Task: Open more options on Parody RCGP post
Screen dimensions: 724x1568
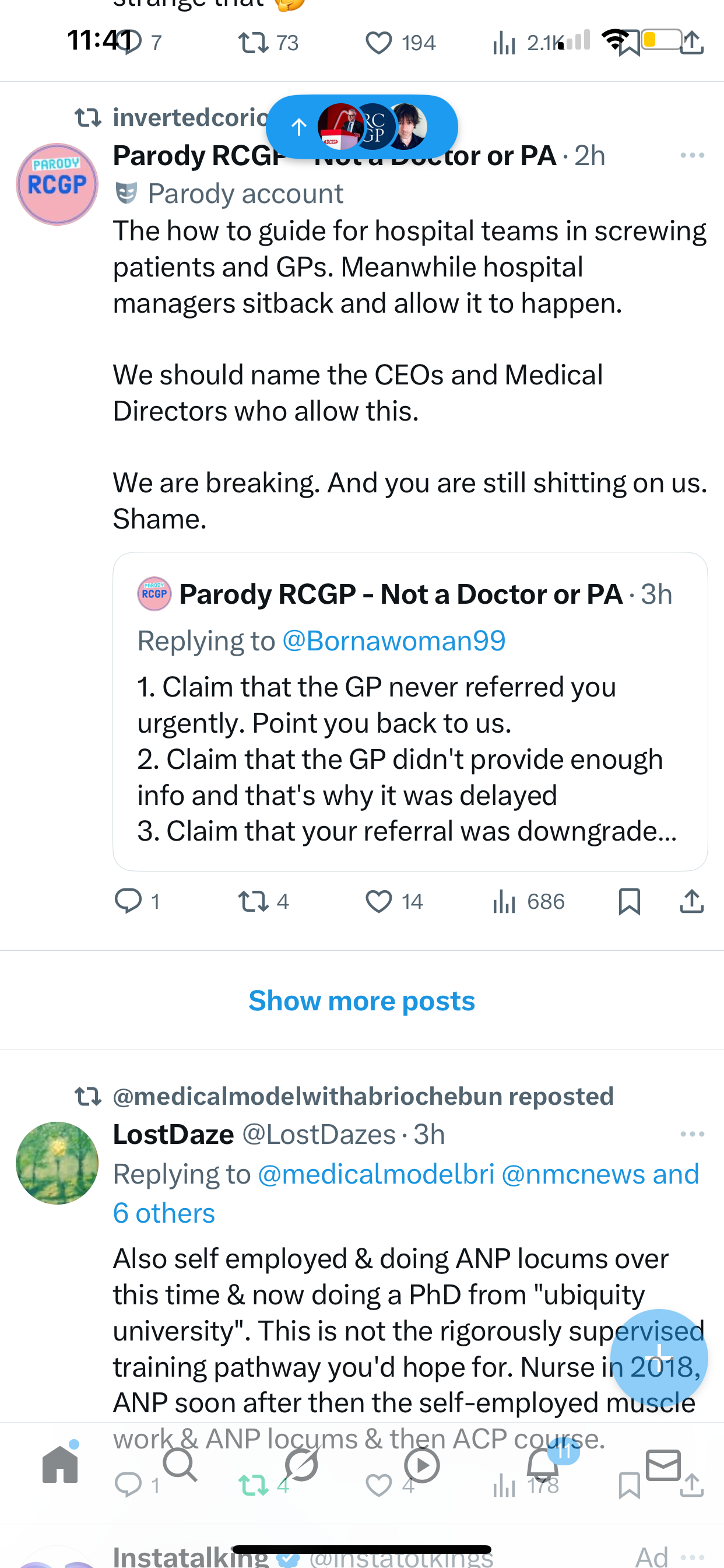Action: point(693,156)
